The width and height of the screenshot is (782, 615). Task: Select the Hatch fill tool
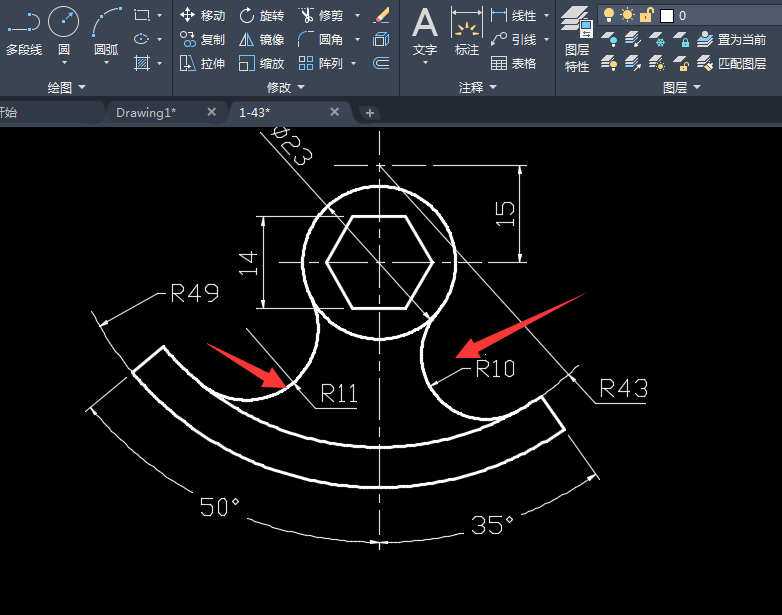[x=142, y=63]
